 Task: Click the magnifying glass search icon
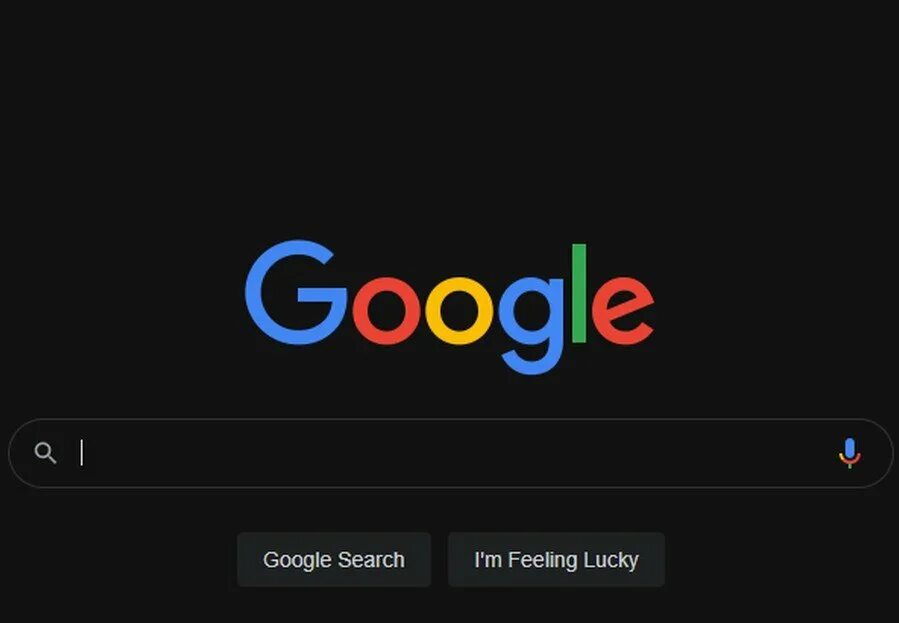pyautogui.click(x=45, y=453)
